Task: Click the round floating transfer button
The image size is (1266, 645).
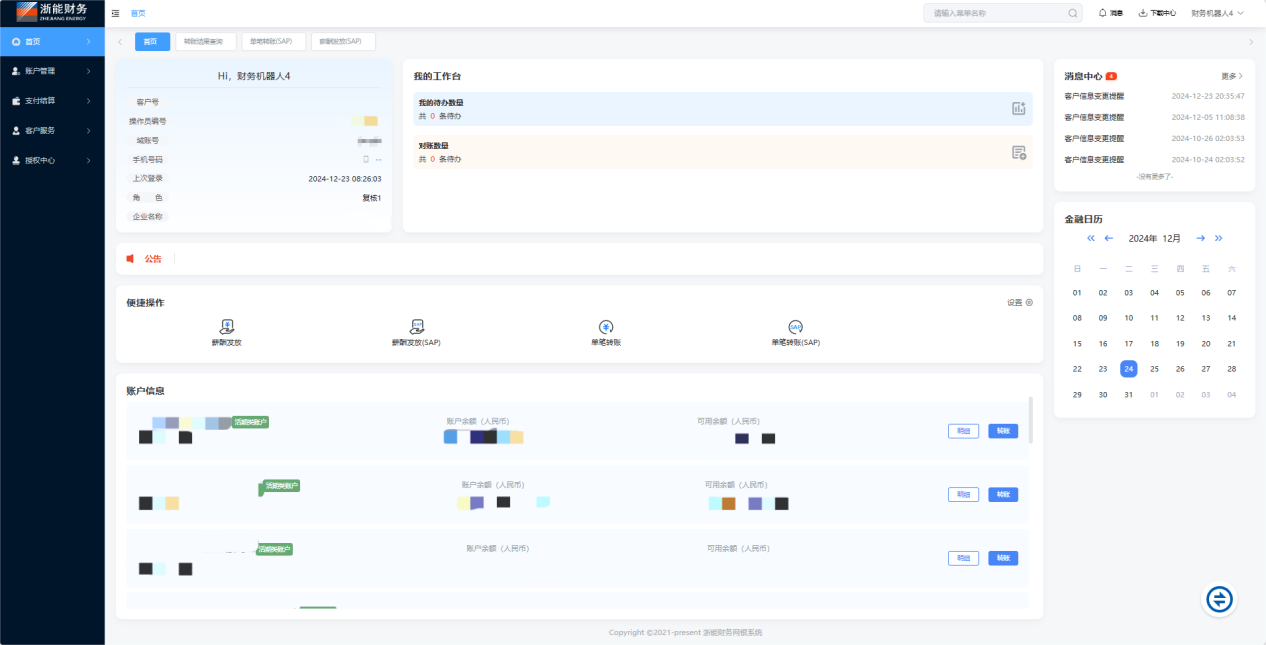Action: tap(1219, 599)
